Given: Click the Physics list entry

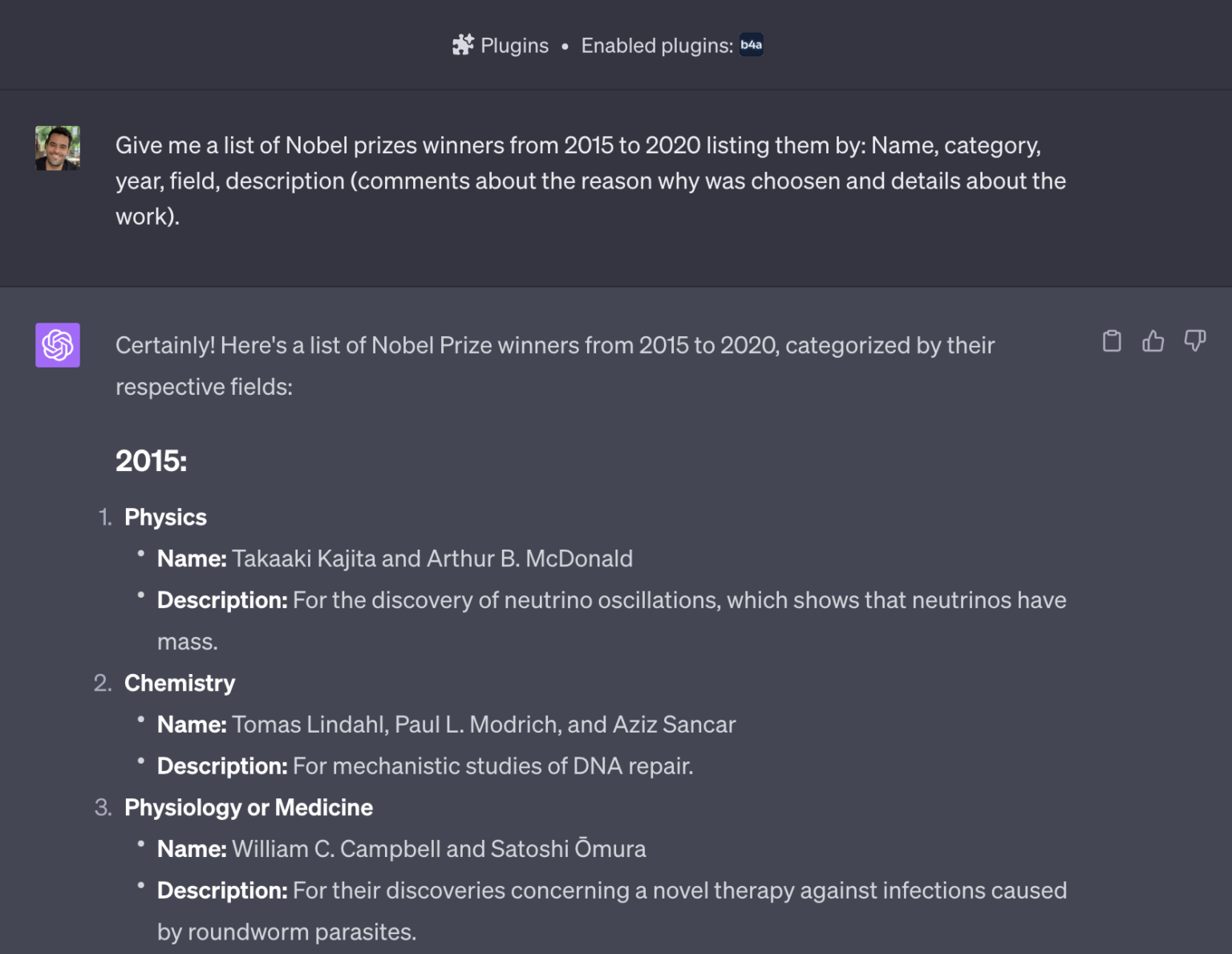Looking at the screenshot, I should 165,518.
